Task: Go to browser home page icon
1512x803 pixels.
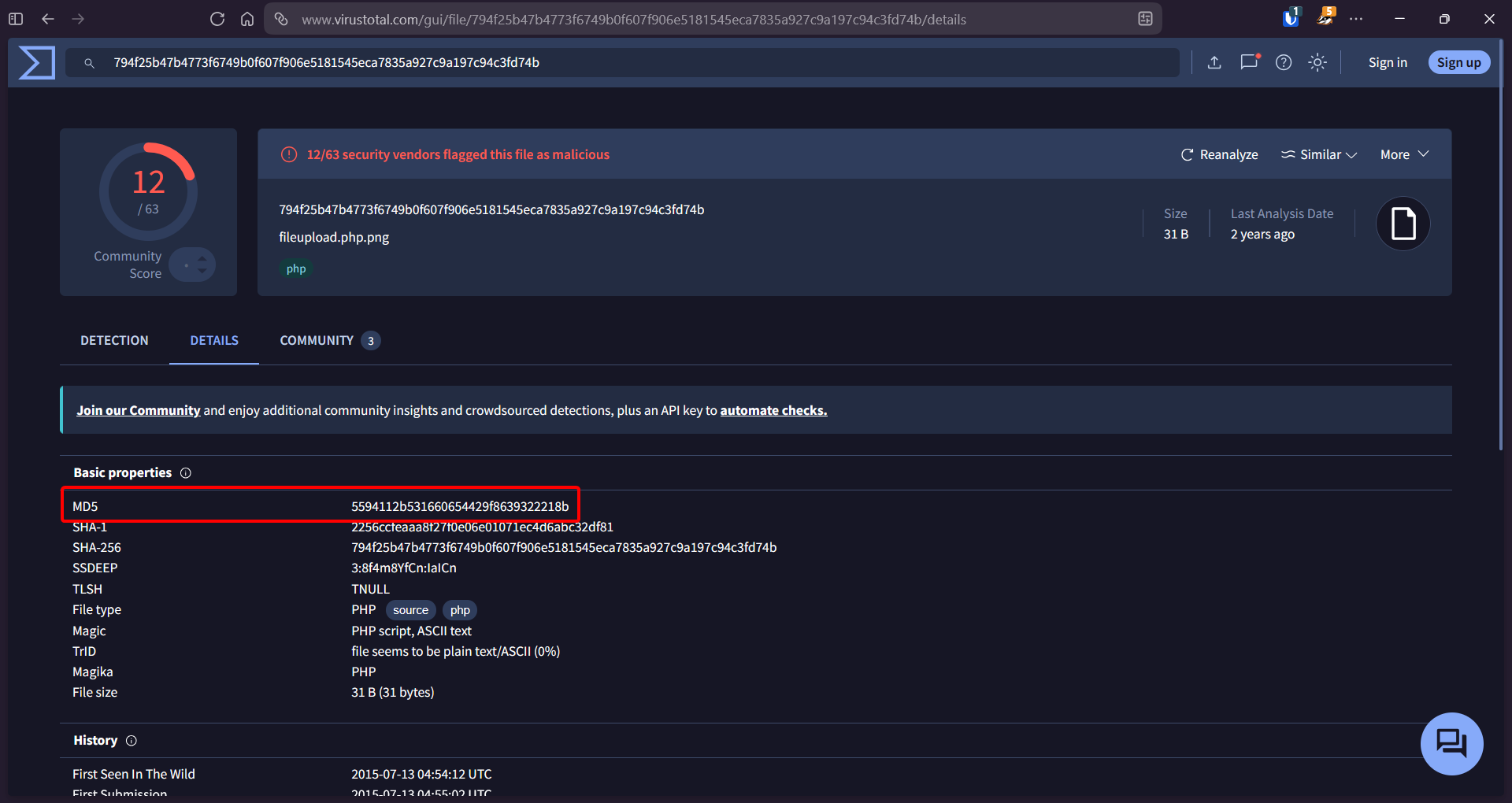Action: 247,19
